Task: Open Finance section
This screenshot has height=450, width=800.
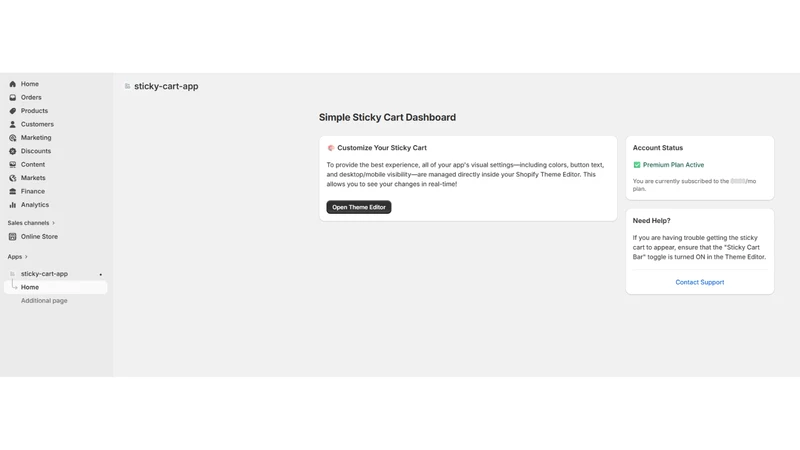Action: tap(33, 191)
